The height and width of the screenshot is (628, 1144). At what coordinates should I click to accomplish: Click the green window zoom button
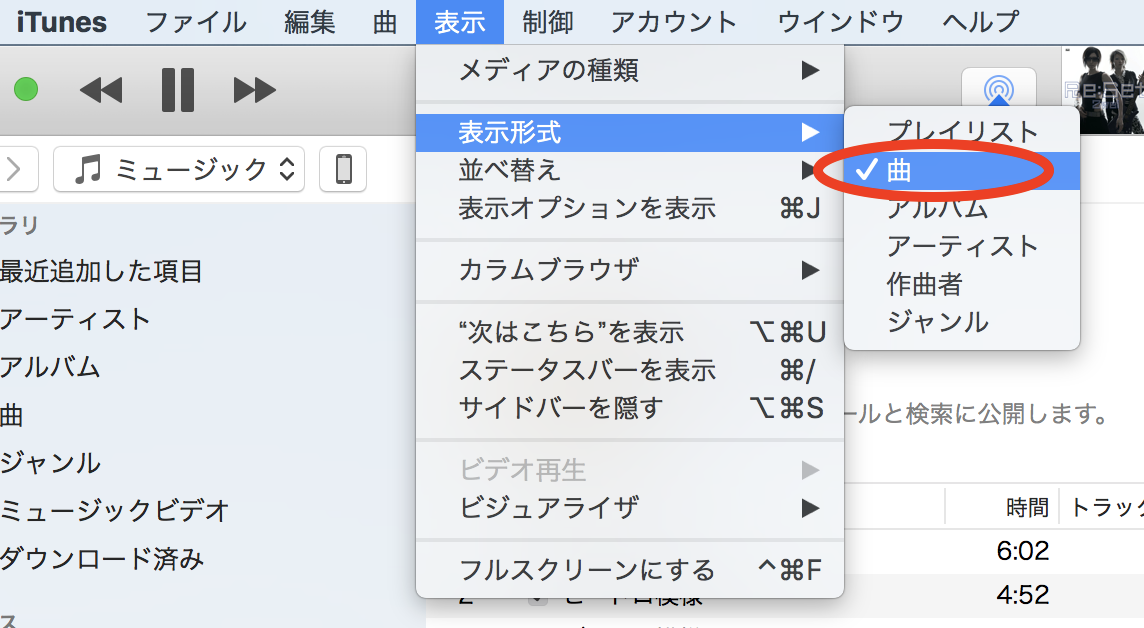(x=26, y=90)
